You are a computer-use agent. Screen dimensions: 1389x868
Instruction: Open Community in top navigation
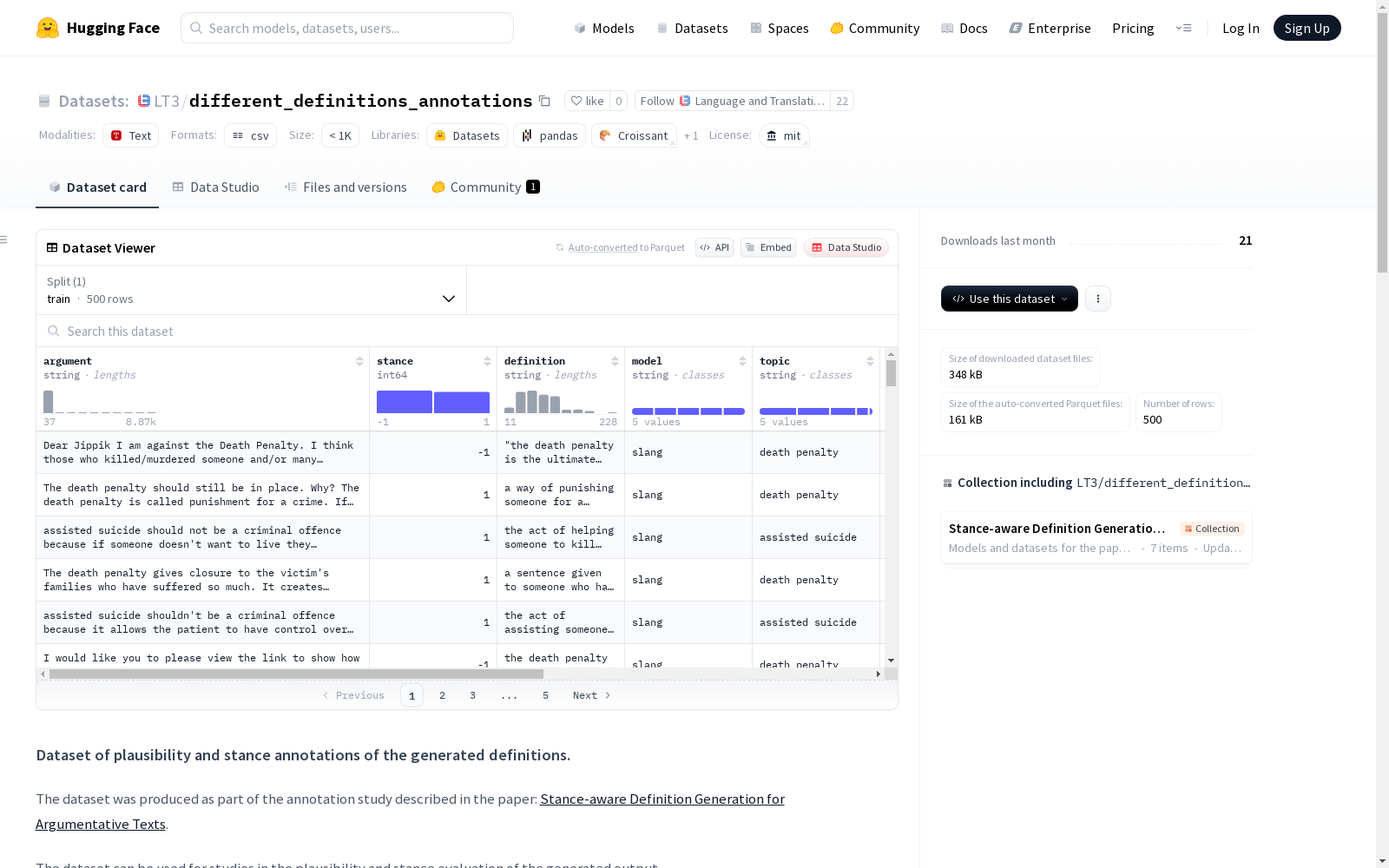875,28
